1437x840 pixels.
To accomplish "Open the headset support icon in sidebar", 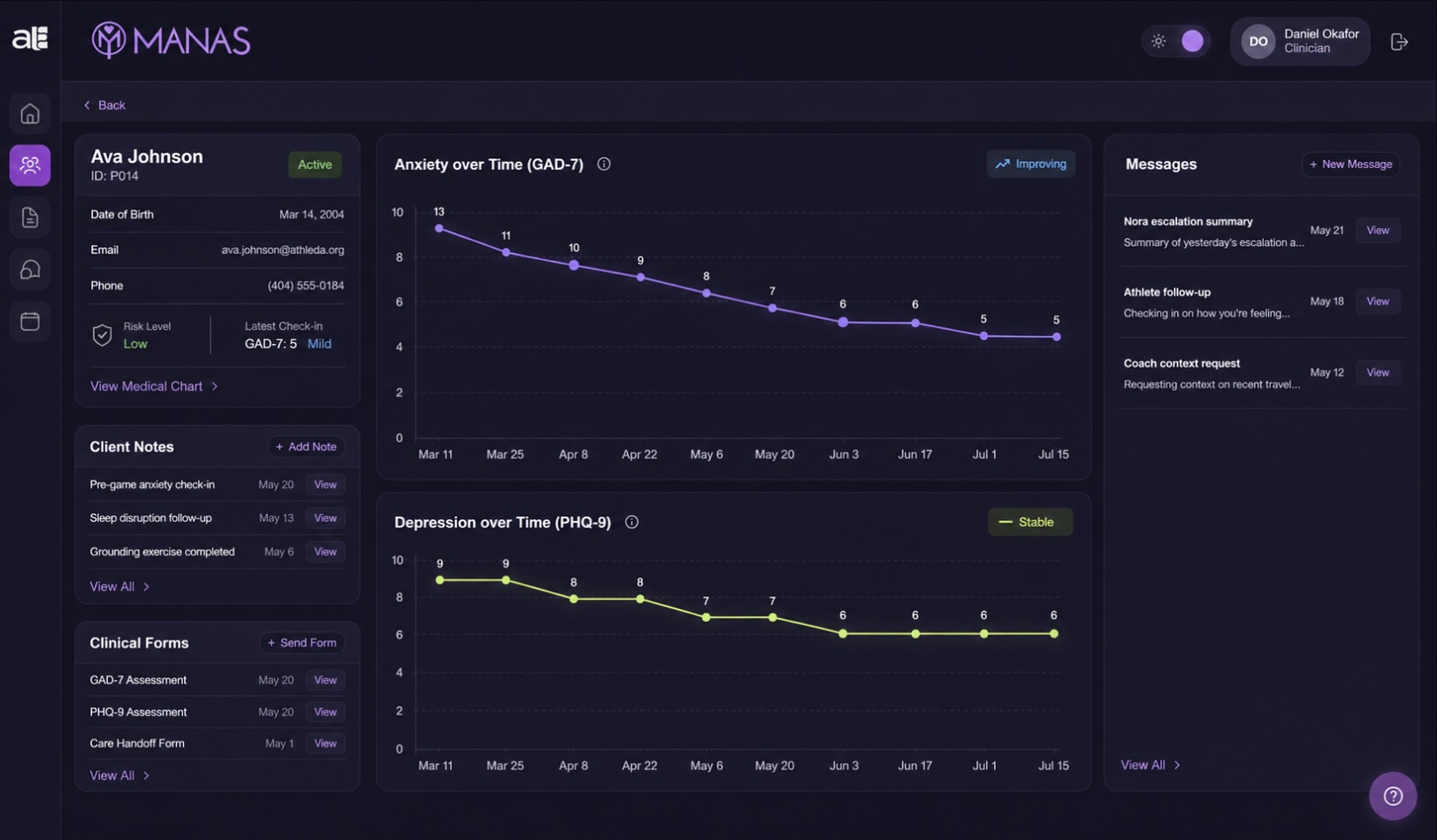I will (x=30, y=269).
